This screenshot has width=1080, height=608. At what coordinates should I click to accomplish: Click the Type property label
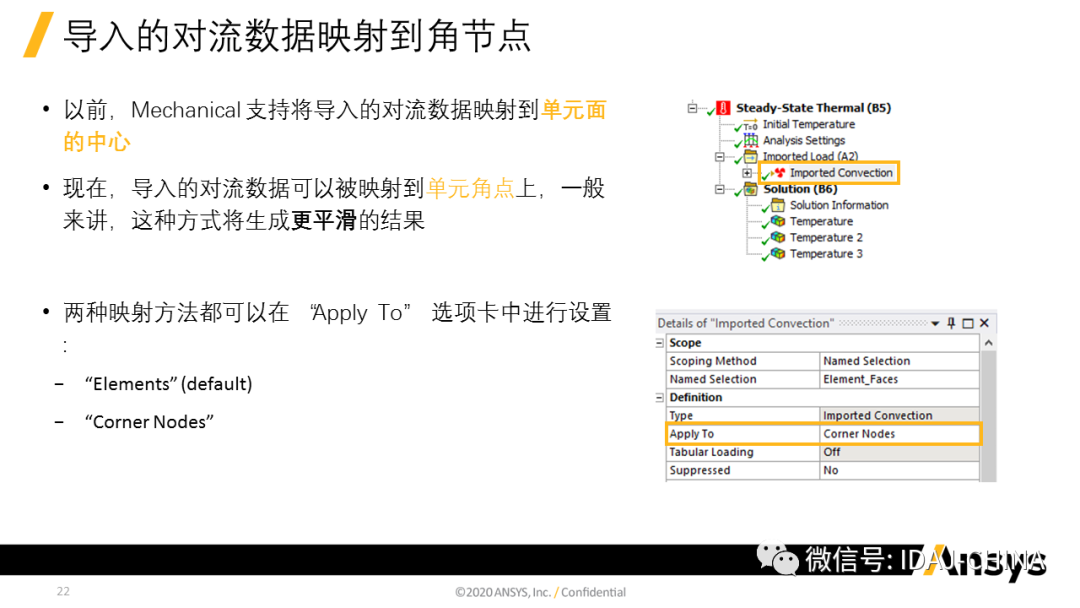[x=681, y=416]
